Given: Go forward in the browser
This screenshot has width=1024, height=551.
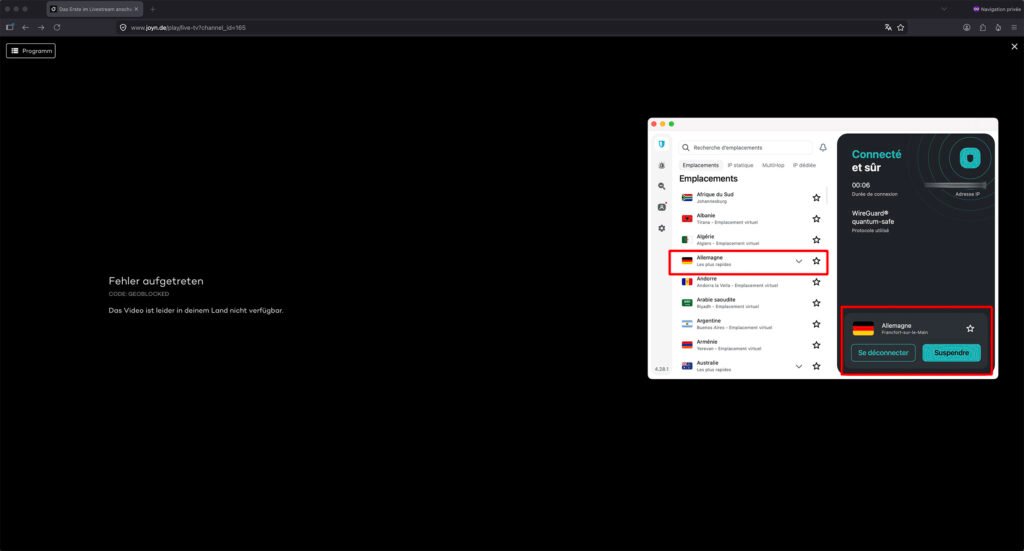Looking at the screenshot, I should tap(41, 27).
